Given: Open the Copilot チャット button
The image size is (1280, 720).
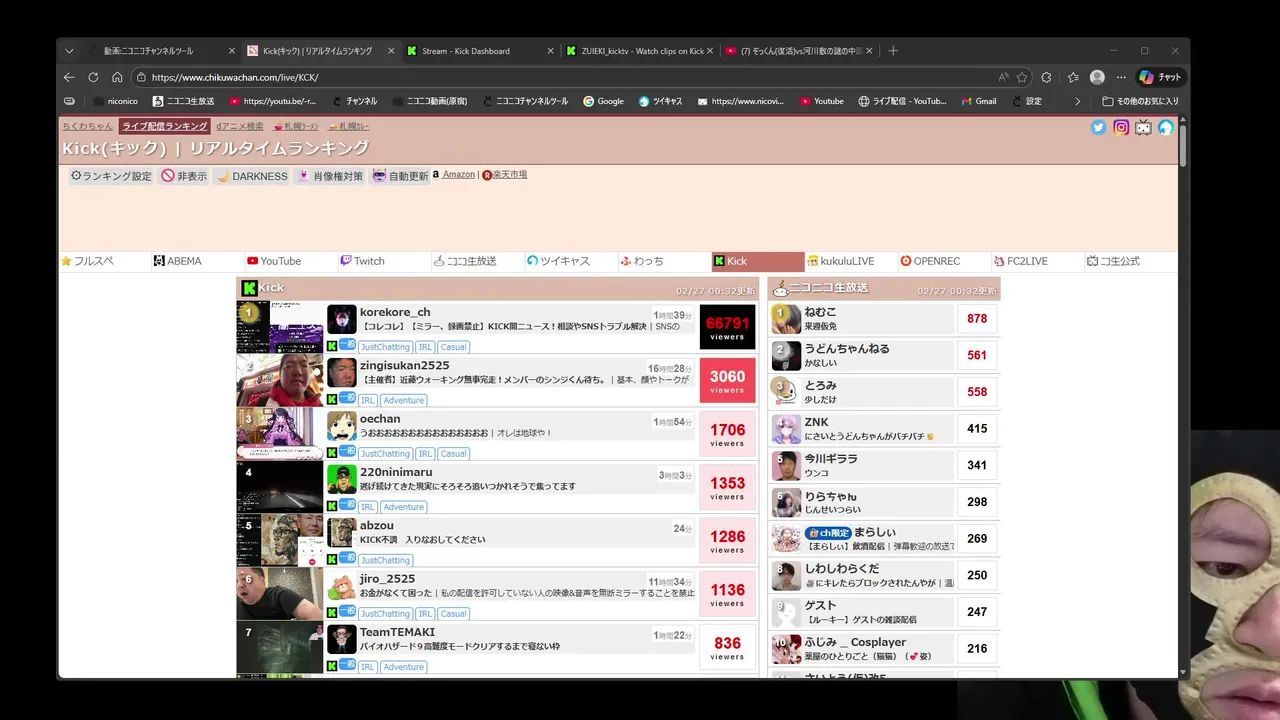Looking at the screenshot, I should click(x=1161, y=77).
